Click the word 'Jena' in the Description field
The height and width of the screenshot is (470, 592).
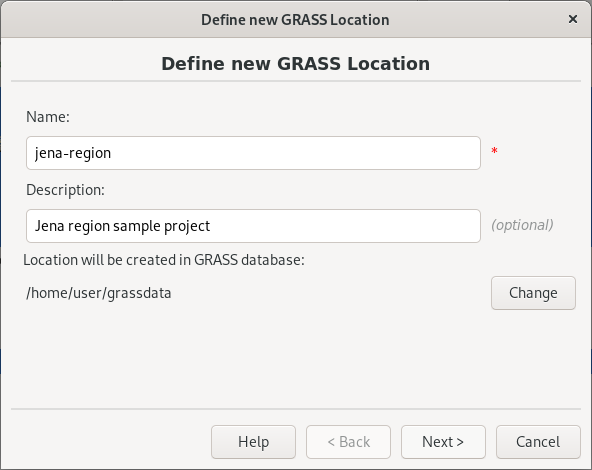pyautogui.click(x=49, y=226)
